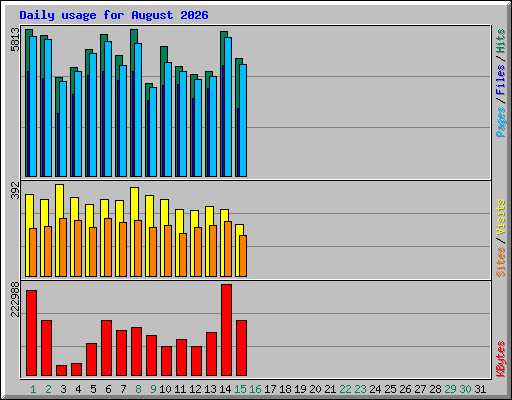
Task: Click the blue 'Files' legend label
Action: coord(501,79)
